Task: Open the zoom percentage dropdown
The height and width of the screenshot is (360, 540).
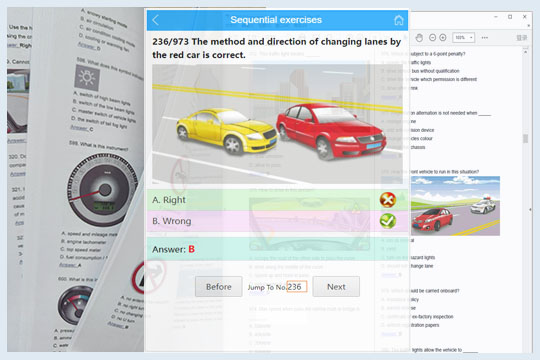Action: [464, 38]
